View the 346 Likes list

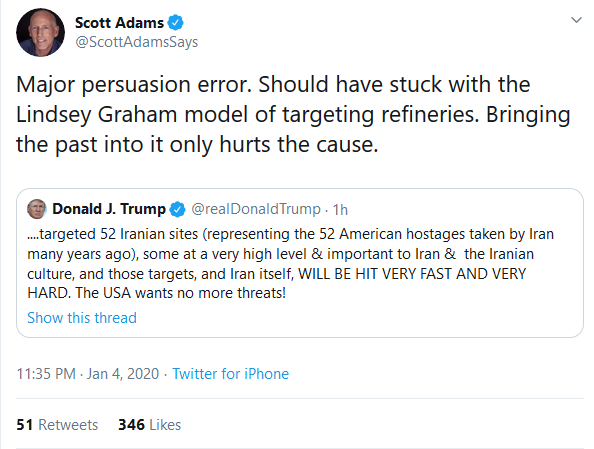(150, 425)
